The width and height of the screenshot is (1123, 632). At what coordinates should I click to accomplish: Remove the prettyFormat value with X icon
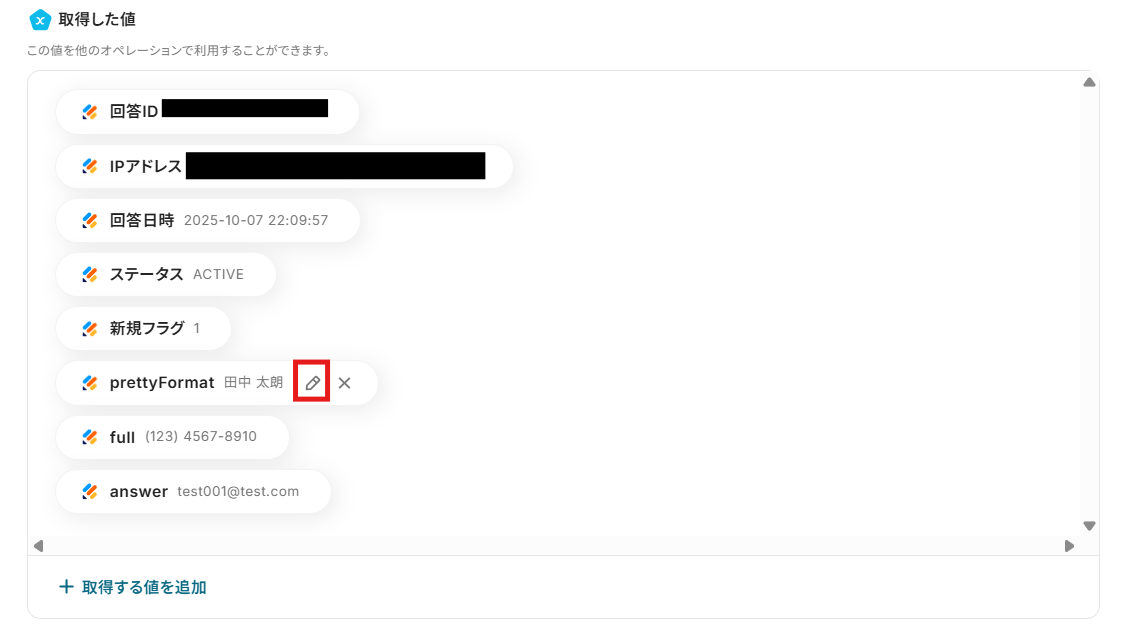coord(344,383)
